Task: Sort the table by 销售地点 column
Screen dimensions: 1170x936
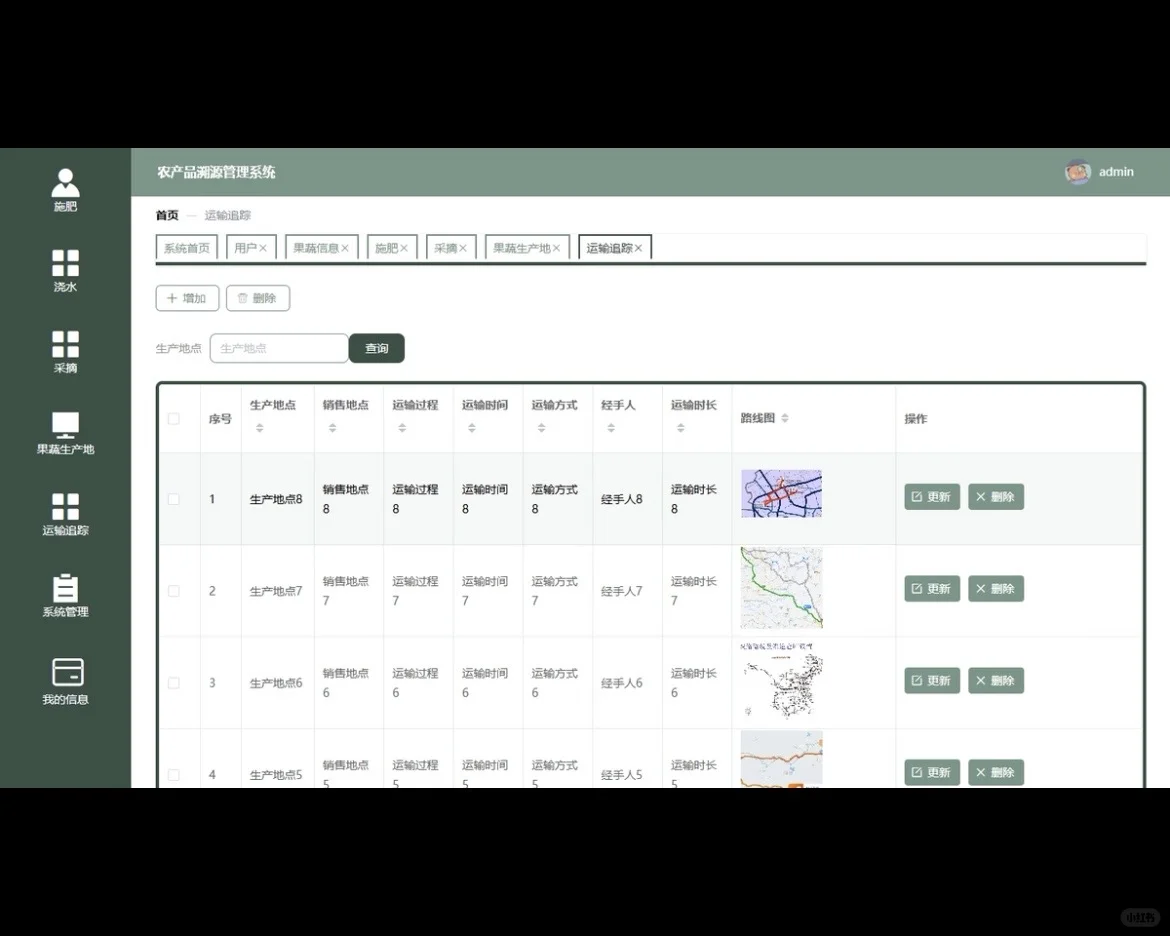Action: click(333, 428)
